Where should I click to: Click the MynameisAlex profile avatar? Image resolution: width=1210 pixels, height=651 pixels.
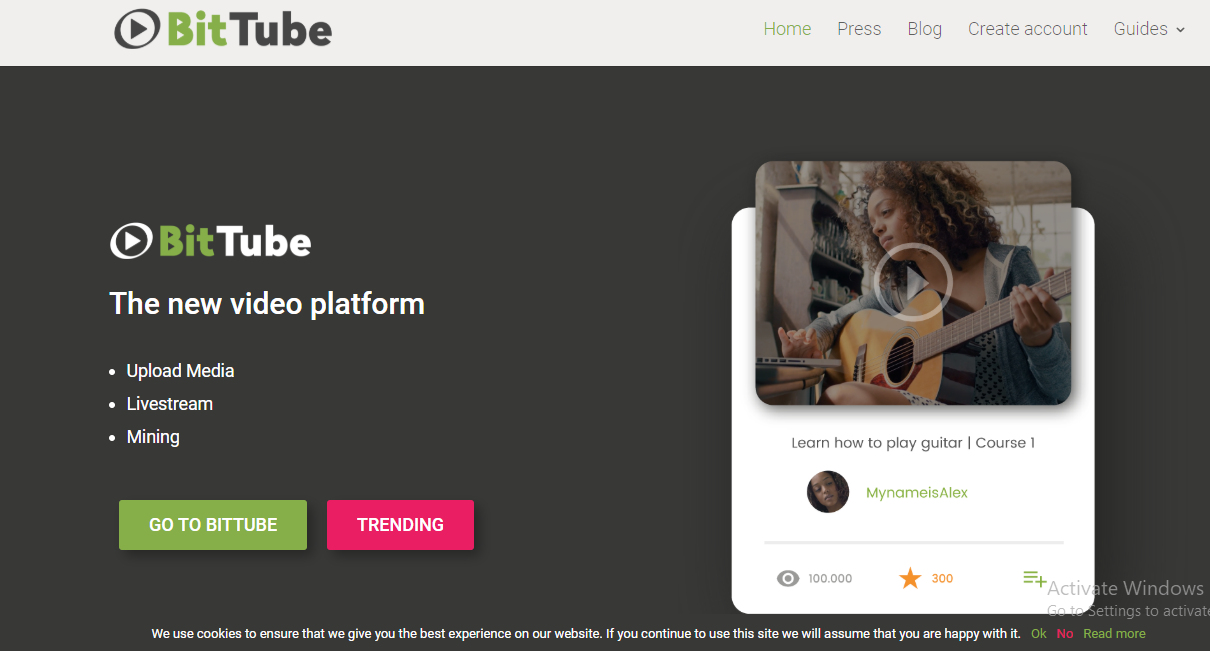point(828,492)
